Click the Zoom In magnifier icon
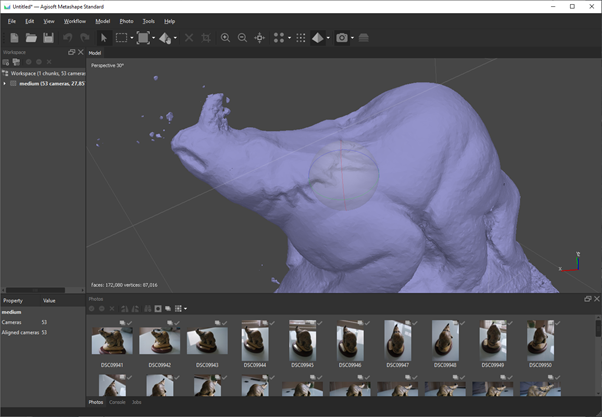Screen dimensions: 602x417 tap(225, 38)
